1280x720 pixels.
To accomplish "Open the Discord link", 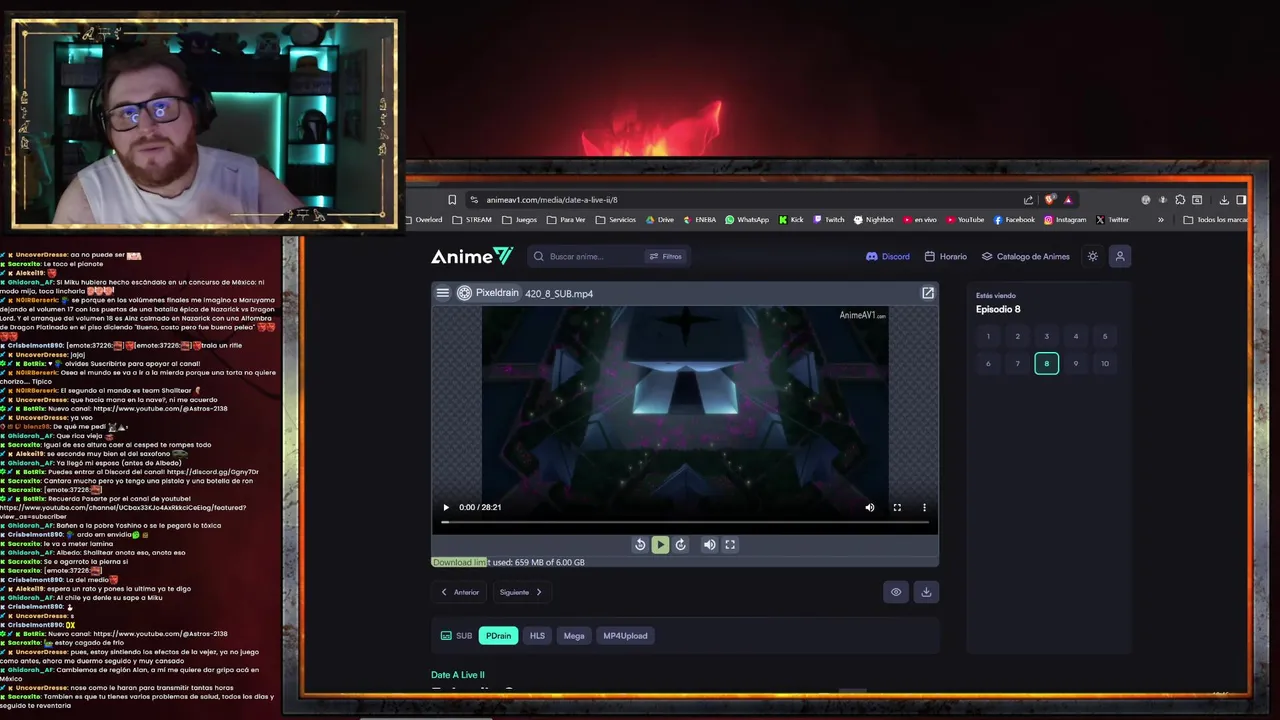I will pyautogui.click(x=888, y=256).
